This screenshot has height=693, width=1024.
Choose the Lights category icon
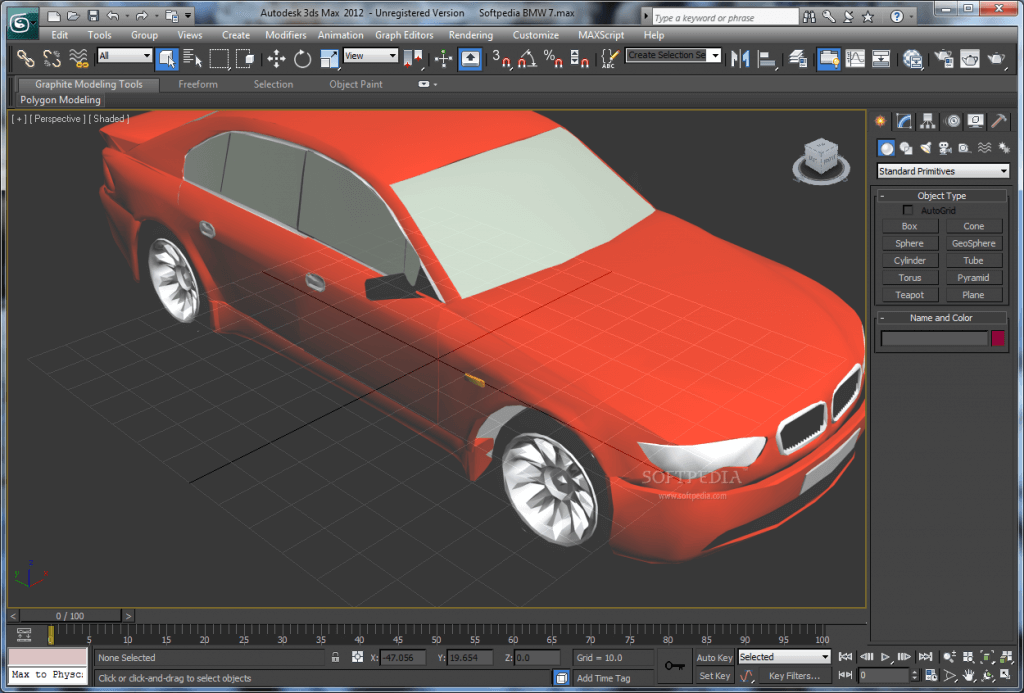pyautogui.click(x=925, y=148)
